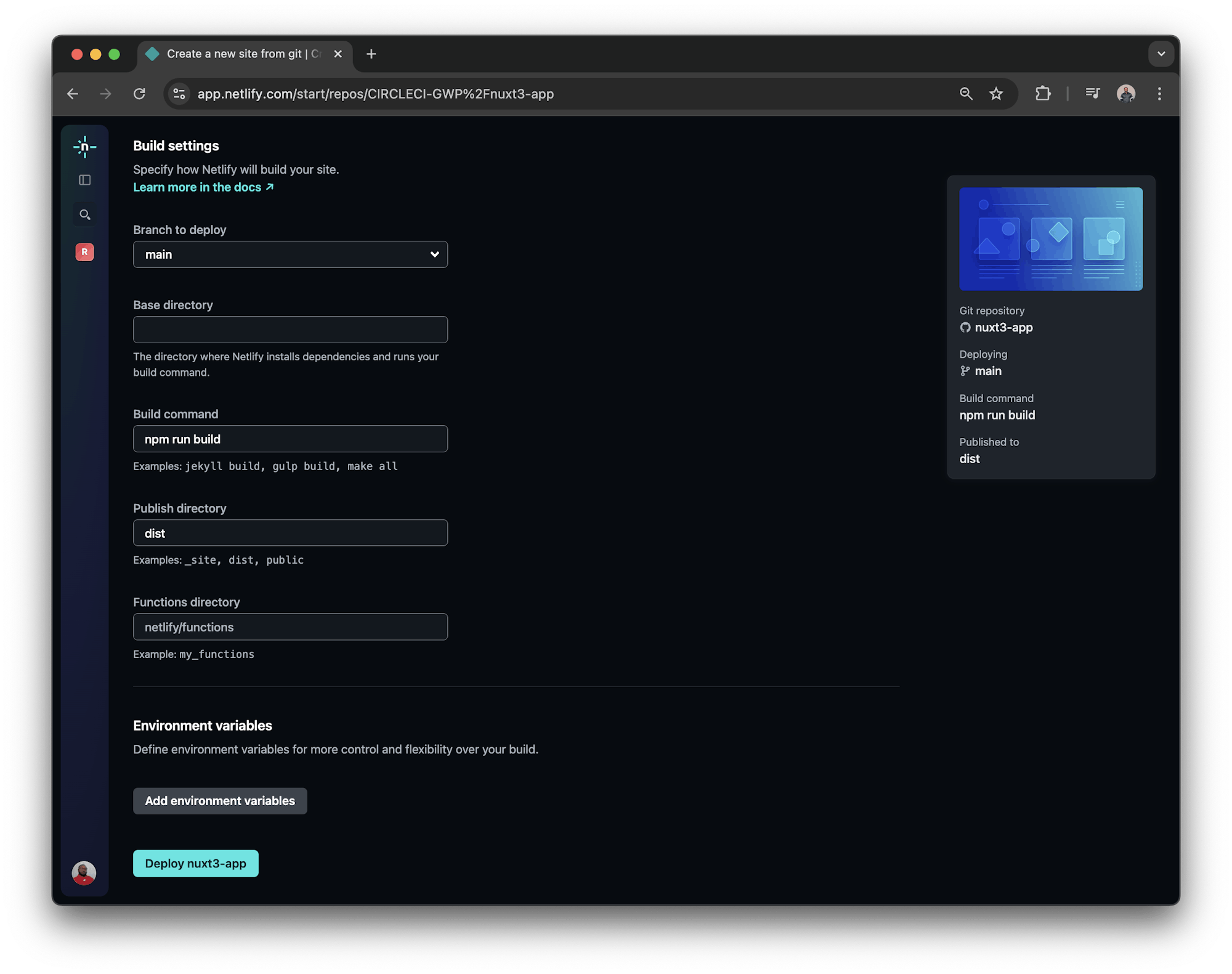
Task: Toggle the sidebar panel collapse icon
Action: point(84,180)
